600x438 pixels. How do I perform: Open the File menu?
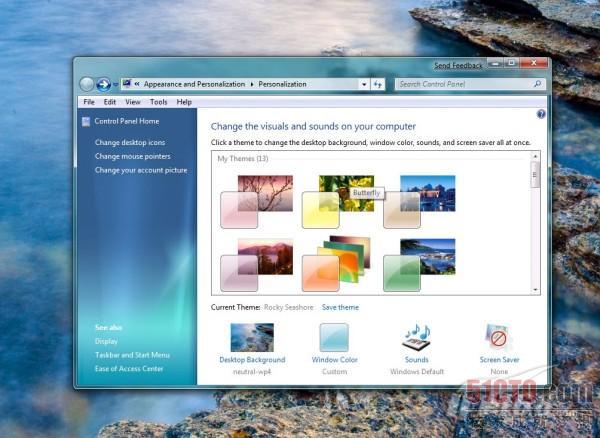coord(89,102)
